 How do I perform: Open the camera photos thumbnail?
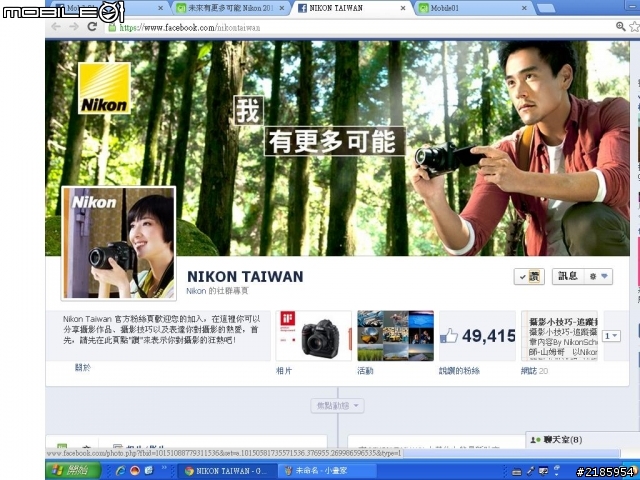[x=313, y=336]
